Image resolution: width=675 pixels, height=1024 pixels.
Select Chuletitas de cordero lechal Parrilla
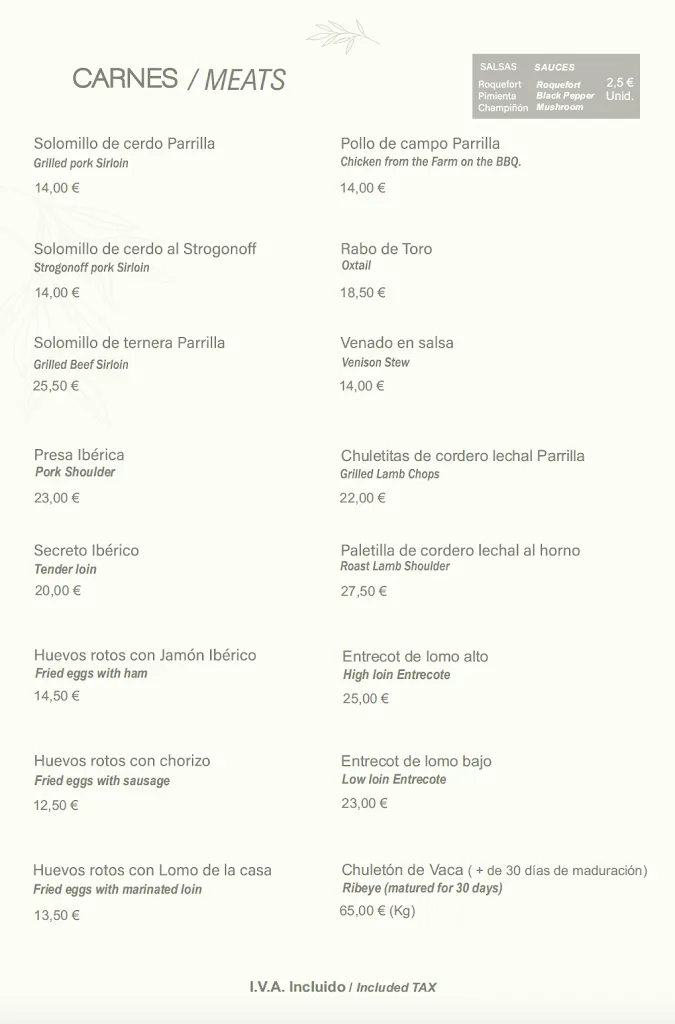tap(462, 456)
